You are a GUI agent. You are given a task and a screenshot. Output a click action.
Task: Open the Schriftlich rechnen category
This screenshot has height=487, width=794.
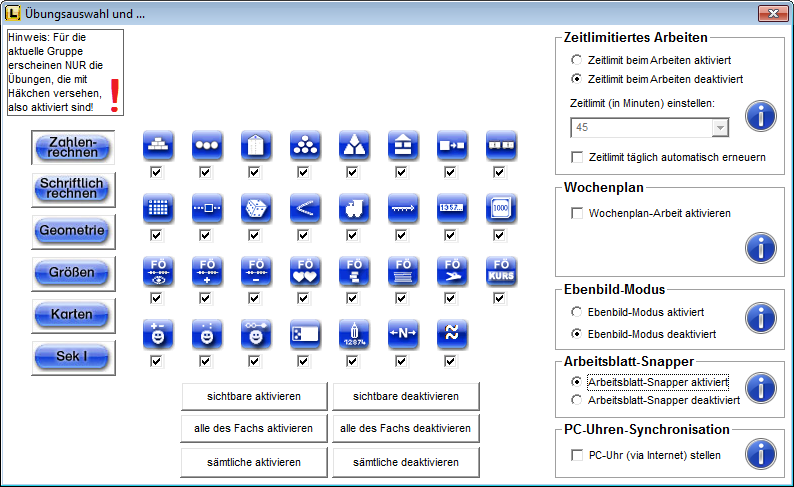pyautogui.click(x=72, y=188)
